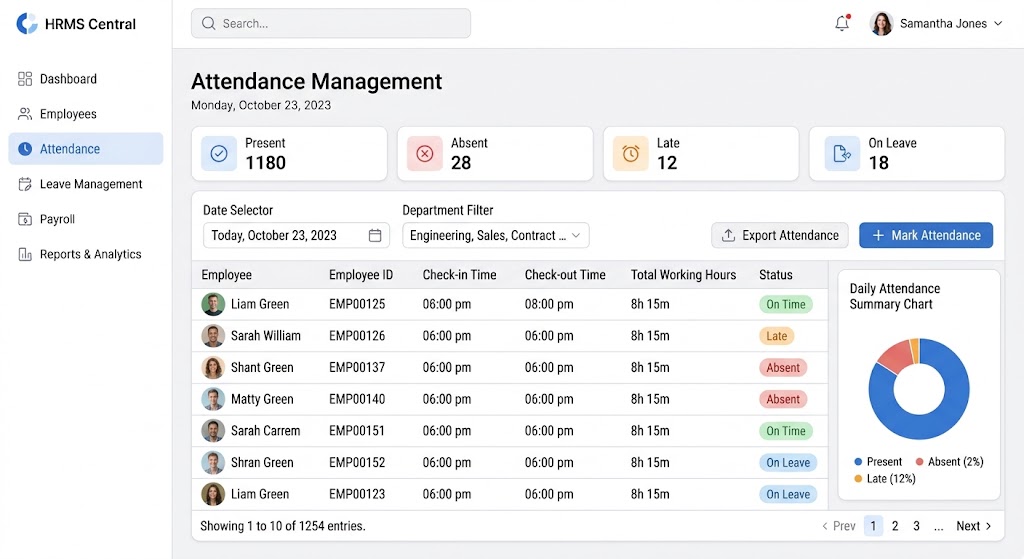Click the calendar icon in Date Selector
Screen dimensions: 1024x559
point(375,236)
